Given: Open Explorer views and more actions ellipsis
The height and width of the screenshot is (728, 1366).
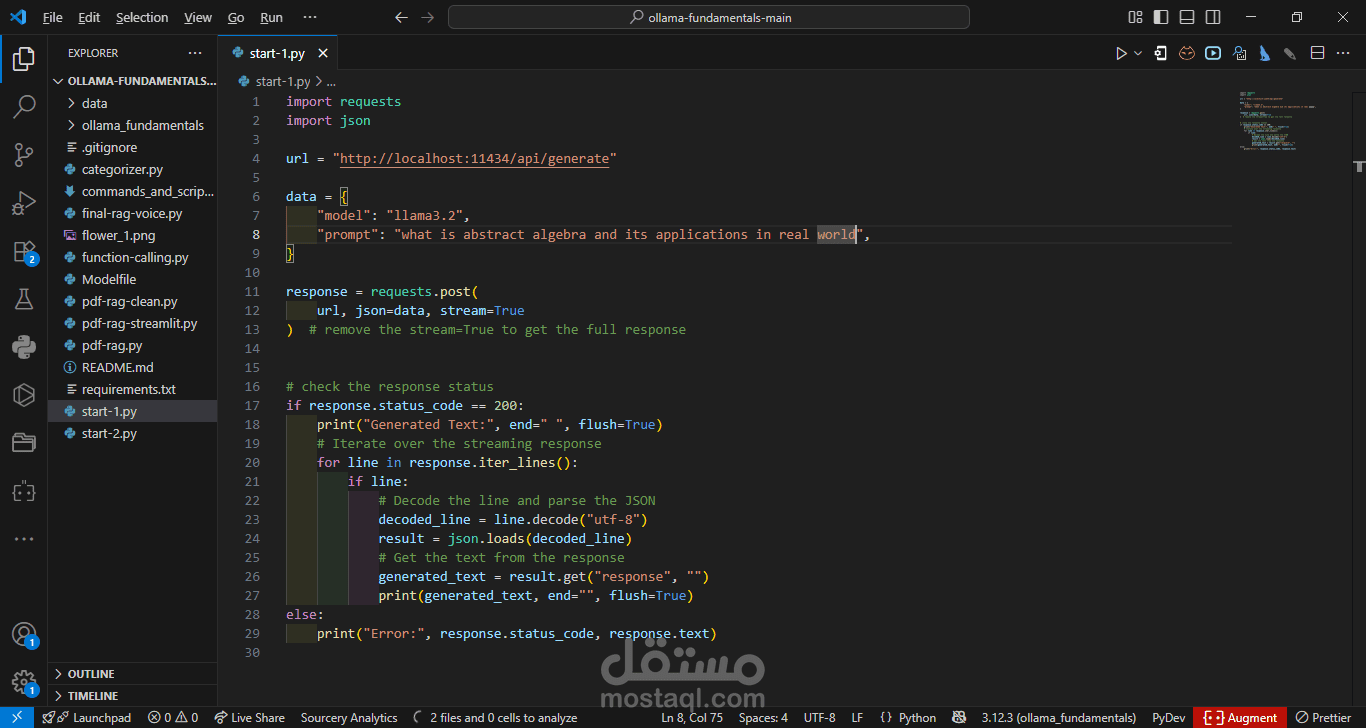Looking at the screenshot, I should coord(194,53).
